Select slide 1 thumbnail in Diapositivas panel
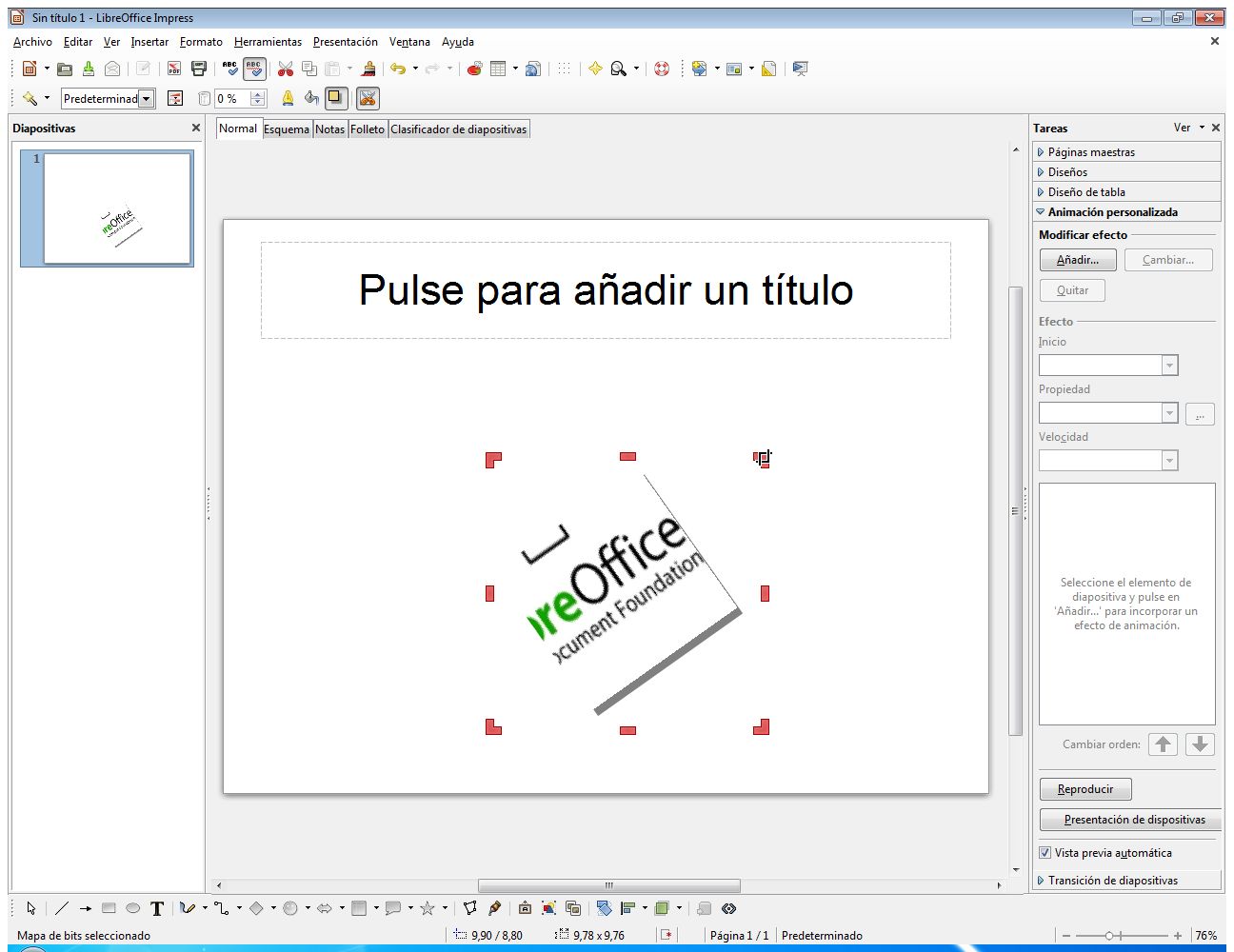This screenshot has height=952, width=1234. [117, 208]
